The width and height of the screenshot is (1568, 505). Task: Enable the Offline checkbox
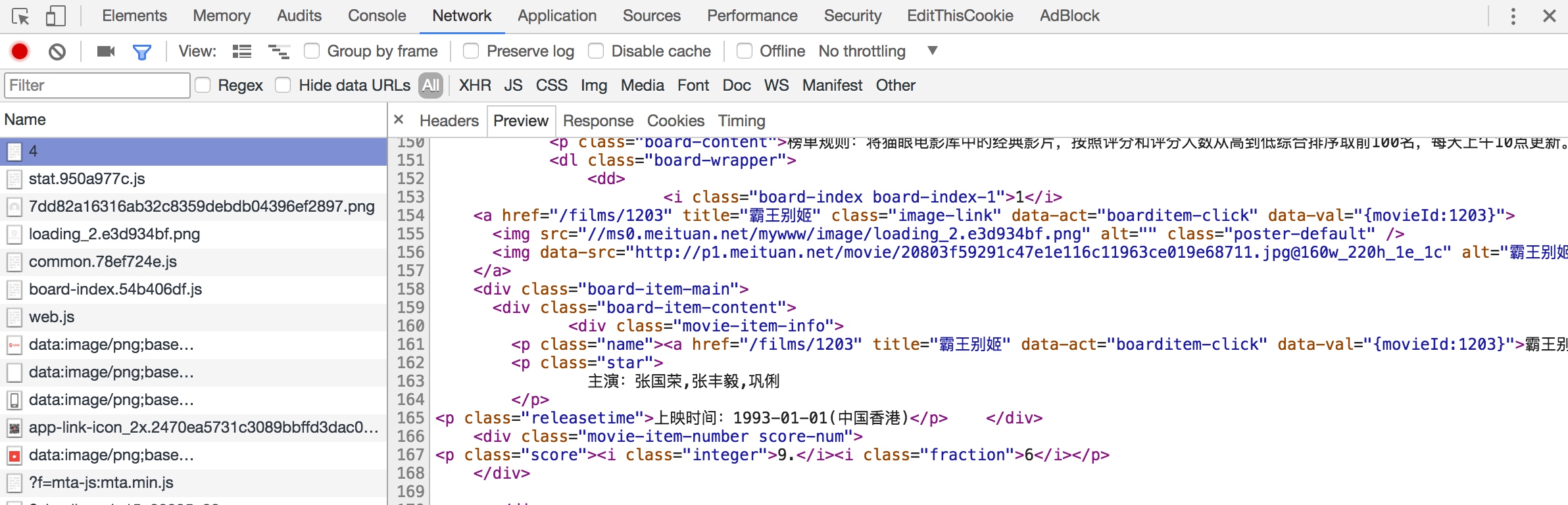click(745, 51)
